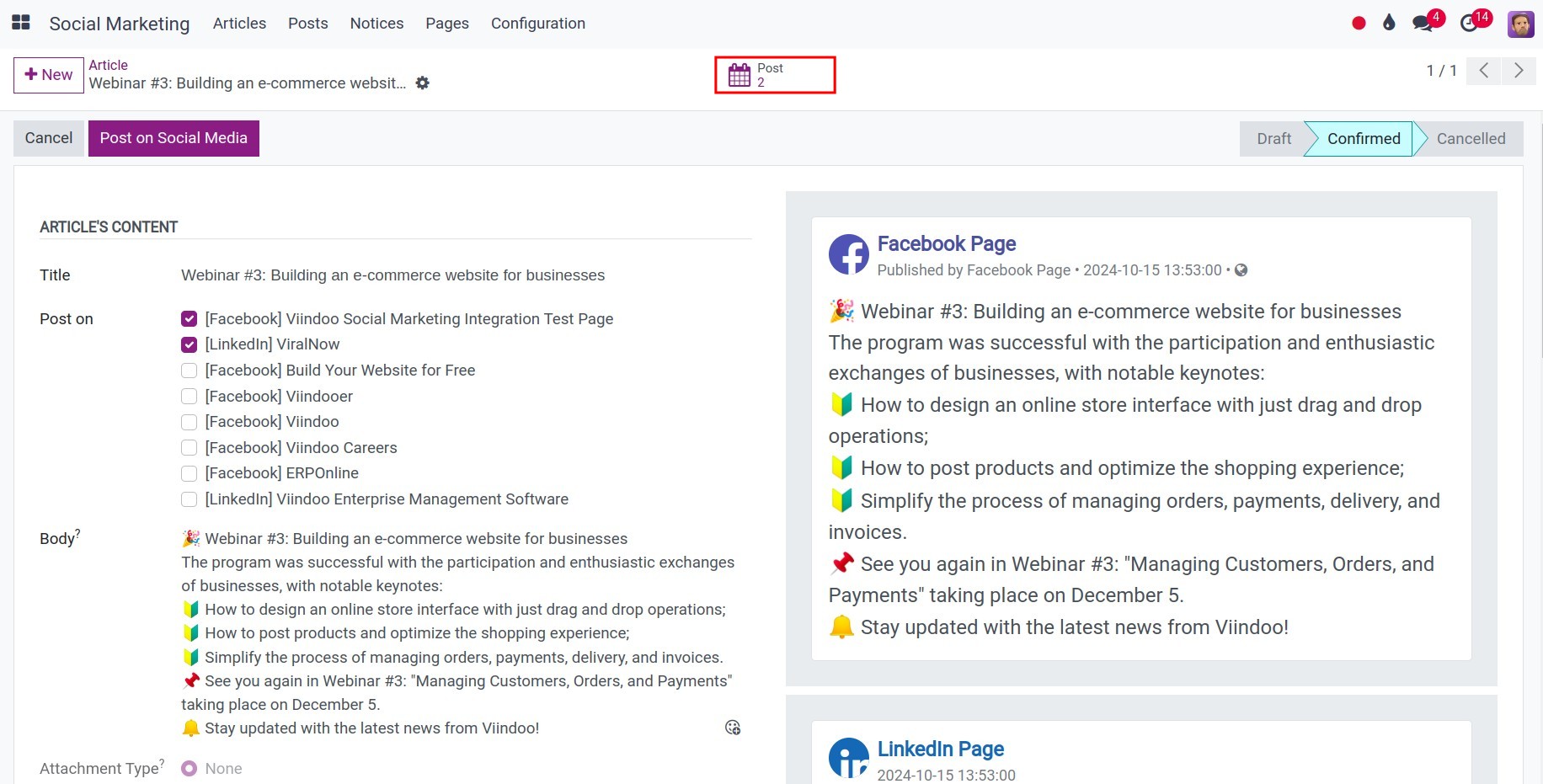This screenshot has width=1543, height=784.
Task: Open the gear actions menu beside article title
Action: [423, 83]
